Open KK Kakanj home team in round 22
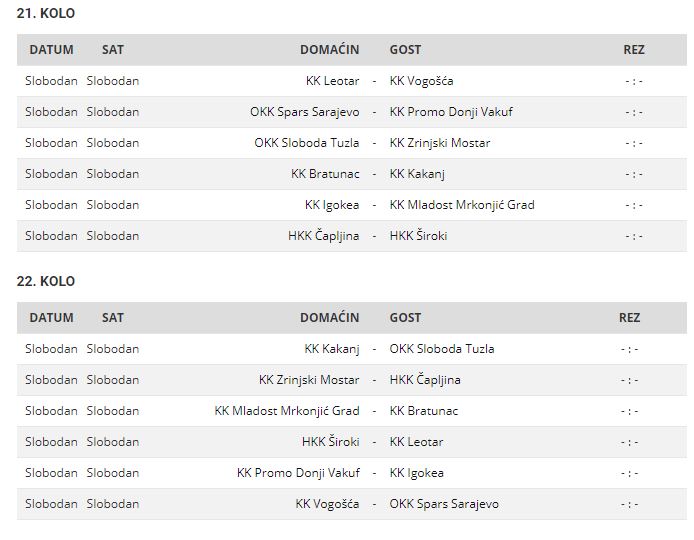The width and height of the screenshot is (694, 540). 332,349
